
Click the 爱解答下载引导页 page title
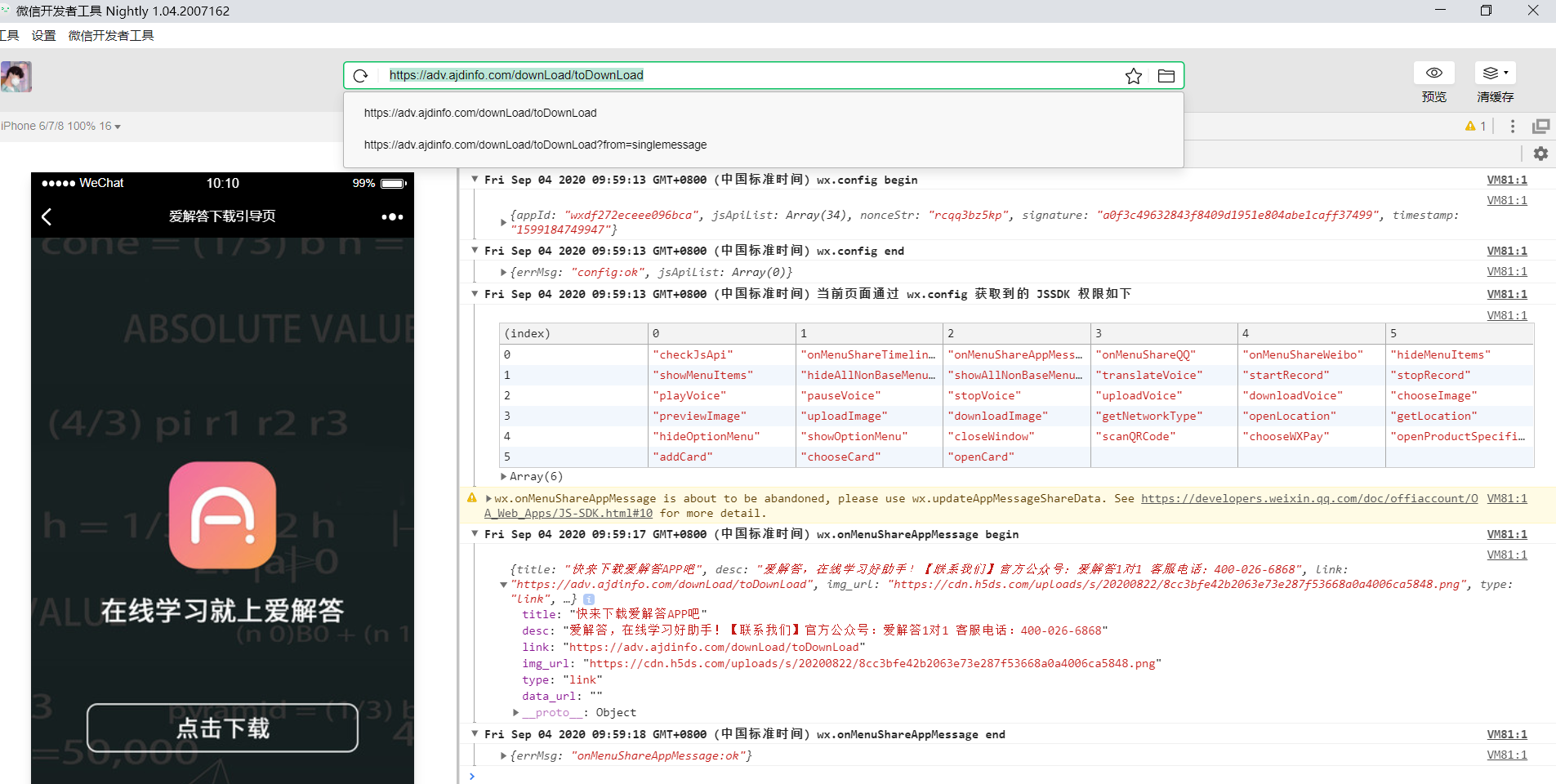[222, 216]
